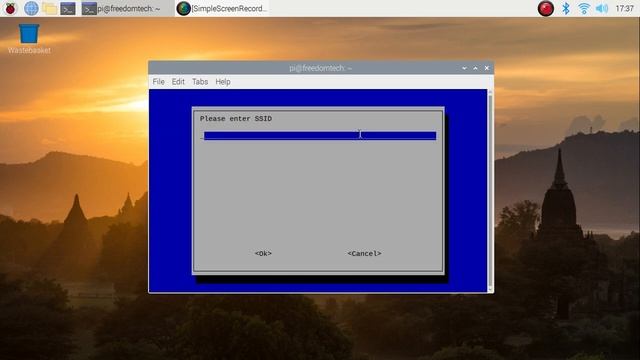Cancel the SSID entry dialog
The image size is (640, 360).
[364, 253]
